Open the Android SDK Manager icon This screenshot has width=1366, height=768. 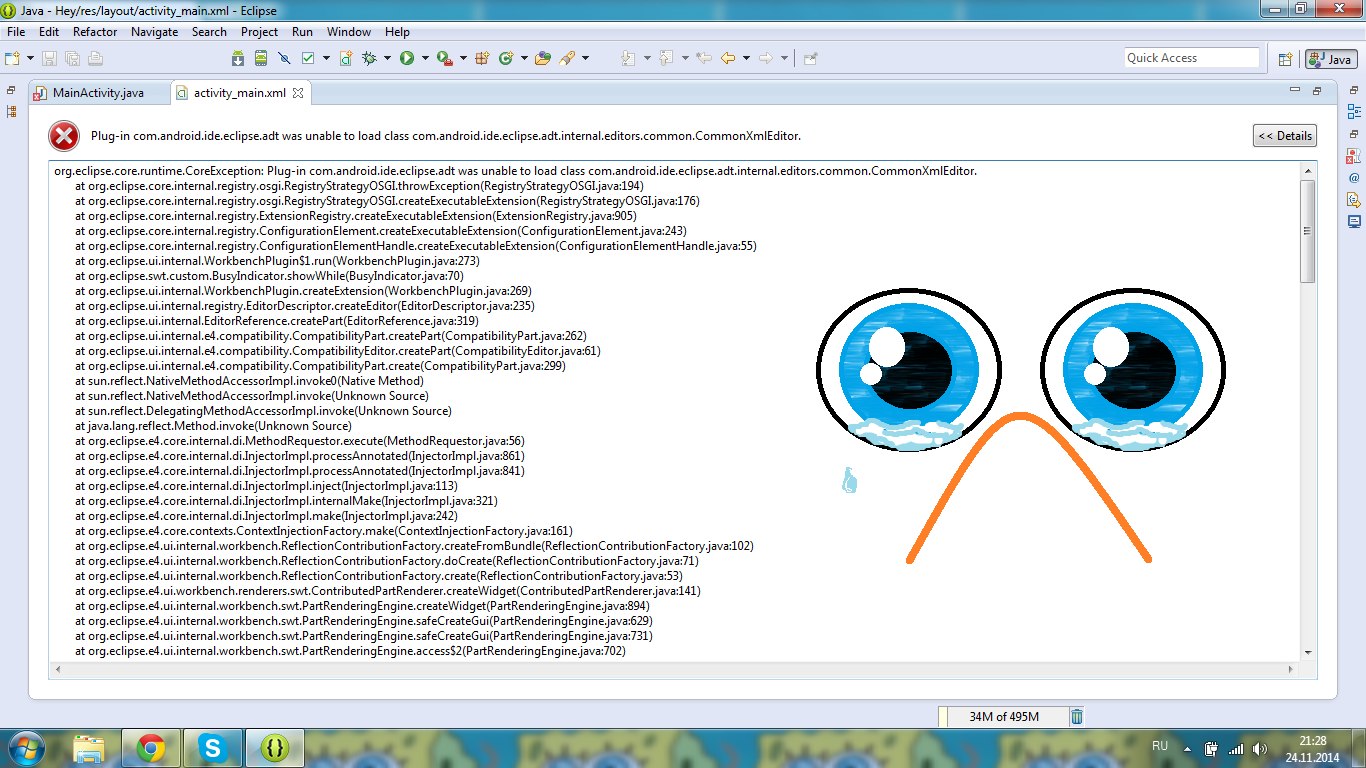(x=238, y=58)
